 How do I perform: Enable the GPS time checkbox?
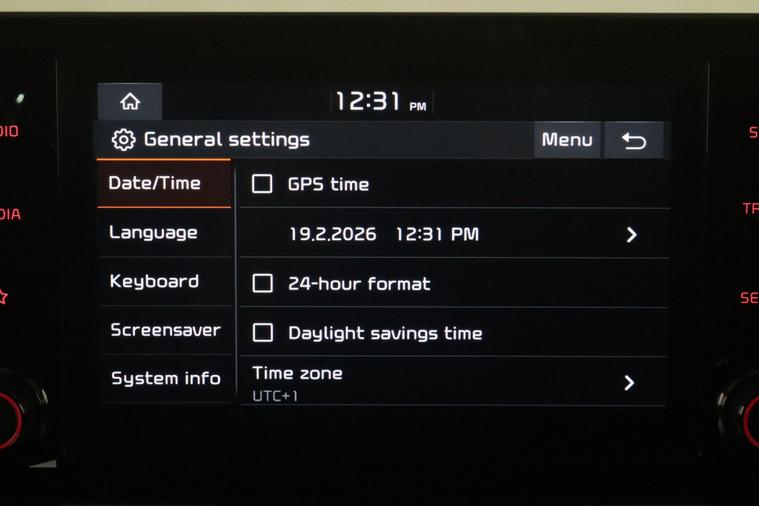(262, 184)
